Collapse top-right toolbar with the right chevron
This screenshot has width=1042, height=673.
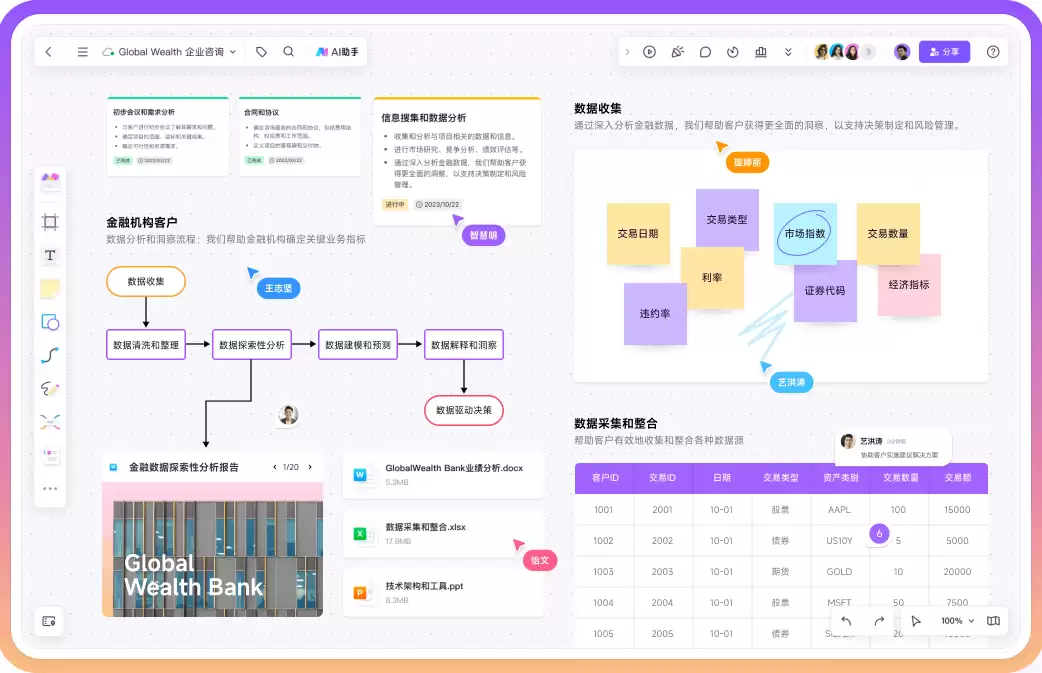[x=627, y=52]
